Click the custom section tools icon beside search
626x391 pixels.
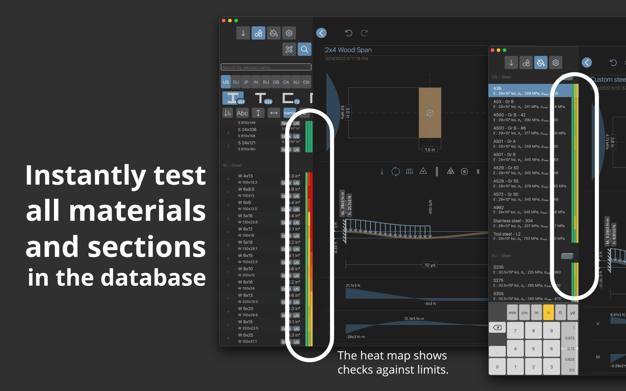(x=289, y=50)
